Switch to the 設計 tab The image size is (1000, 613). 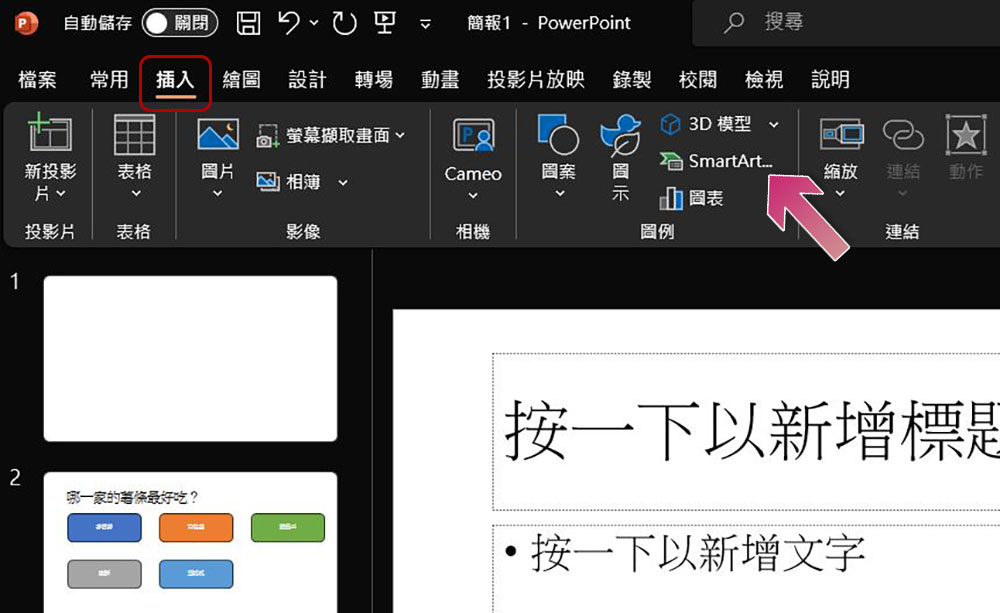(x=307, y=80)
